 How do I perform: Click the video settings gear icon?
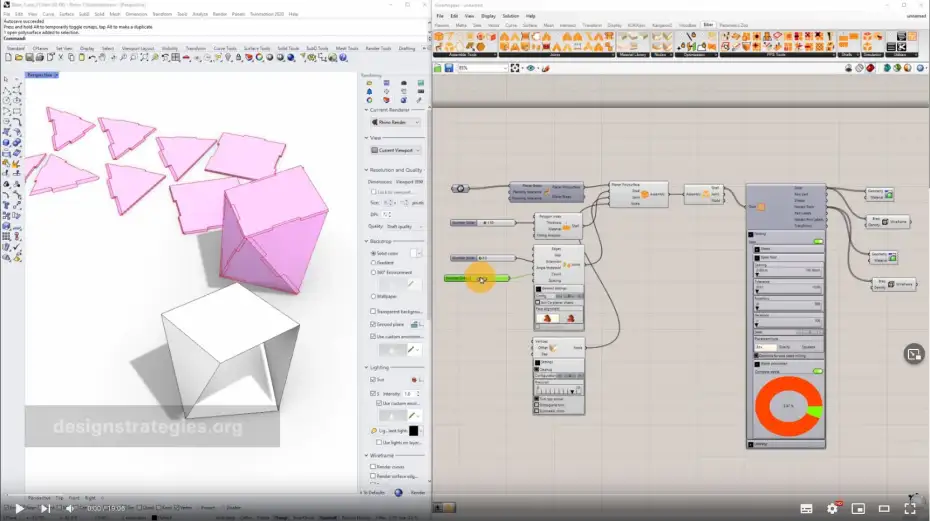click(832, 509)
